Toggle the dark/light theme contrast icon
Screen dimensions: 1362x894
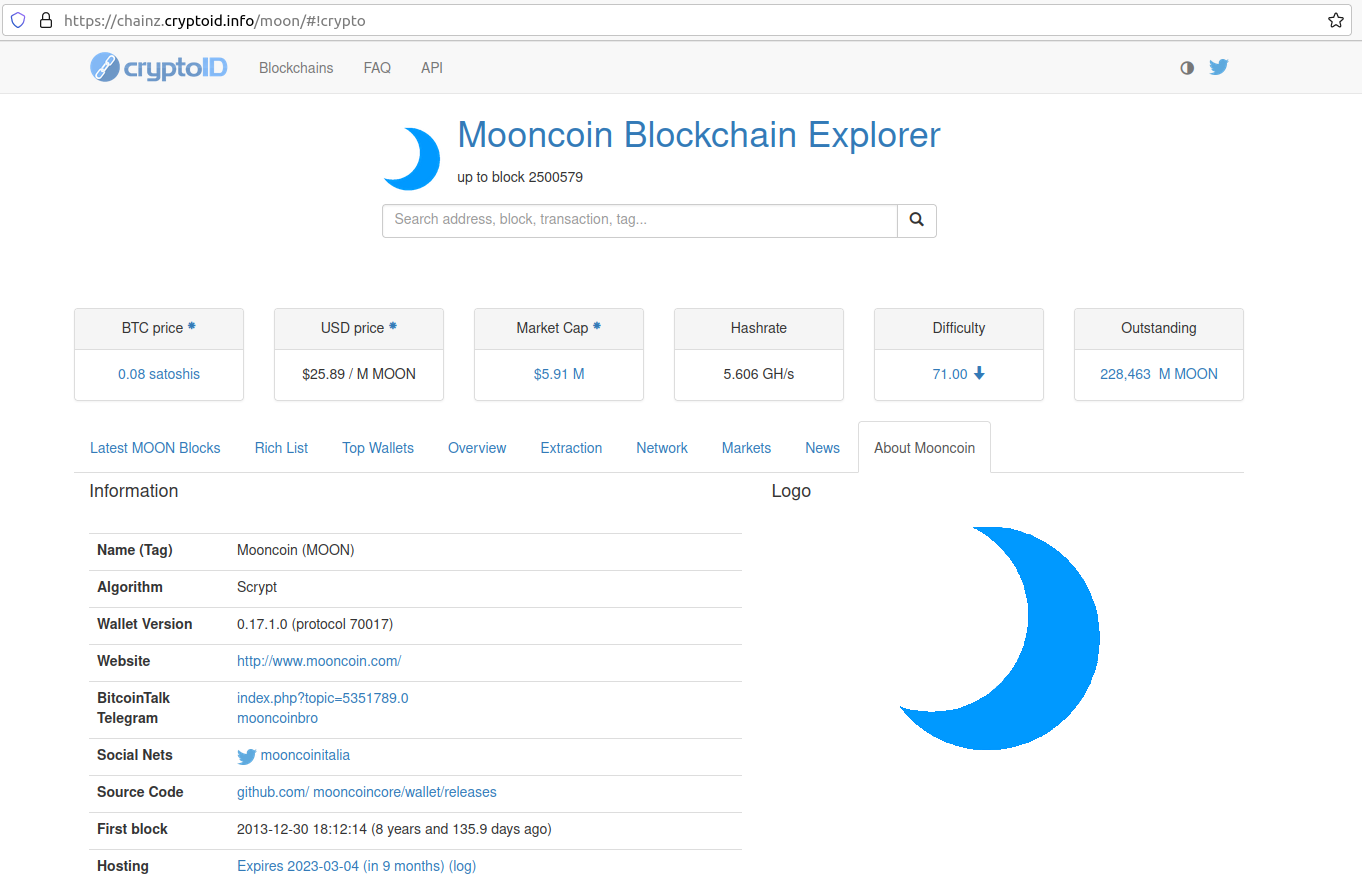pyautogui.click(x=1187, y=68)
